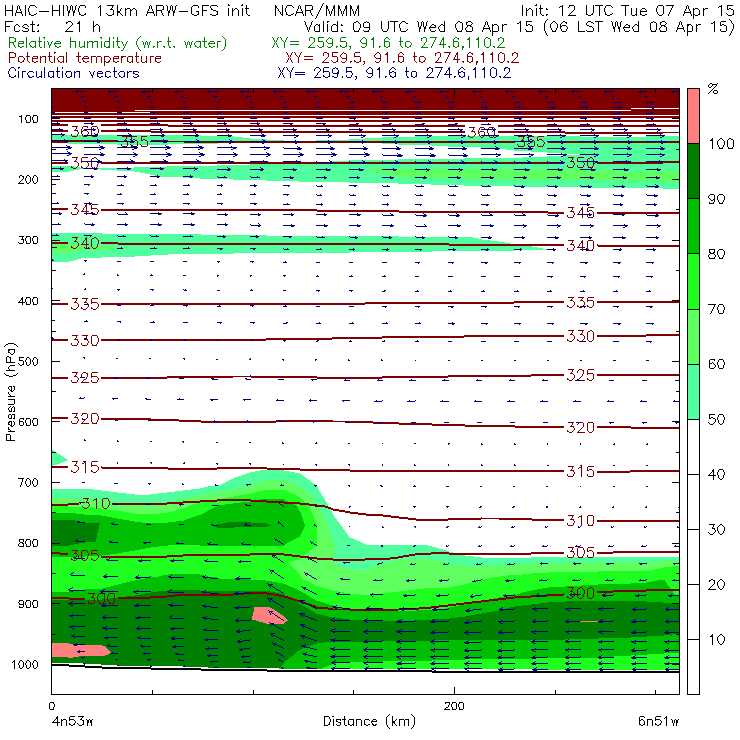Click 'Init: 12 UTC Tue 07 Apr 15'
The width and height of the screenshot is (740, 740).
pos(627,10)
